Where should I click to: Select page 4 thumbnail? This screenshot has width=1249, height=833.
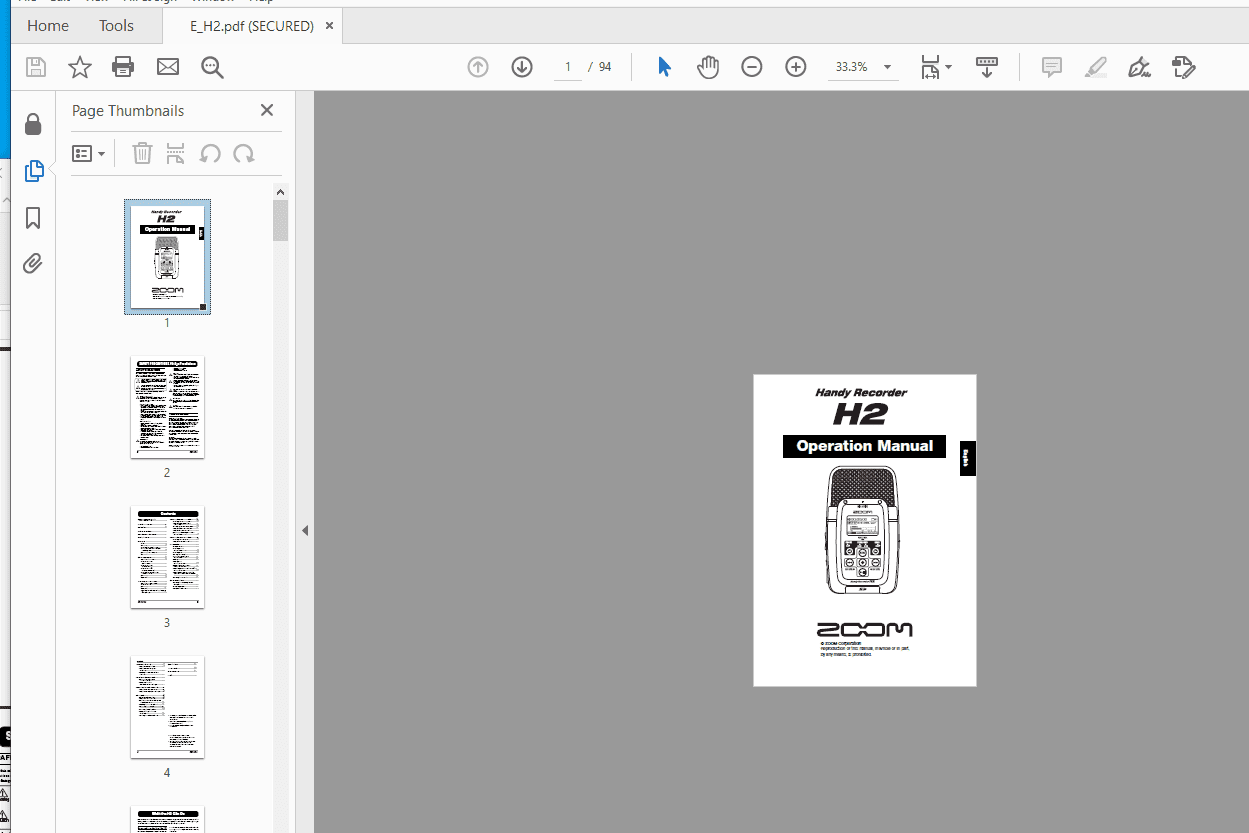(x=167, y=707)
